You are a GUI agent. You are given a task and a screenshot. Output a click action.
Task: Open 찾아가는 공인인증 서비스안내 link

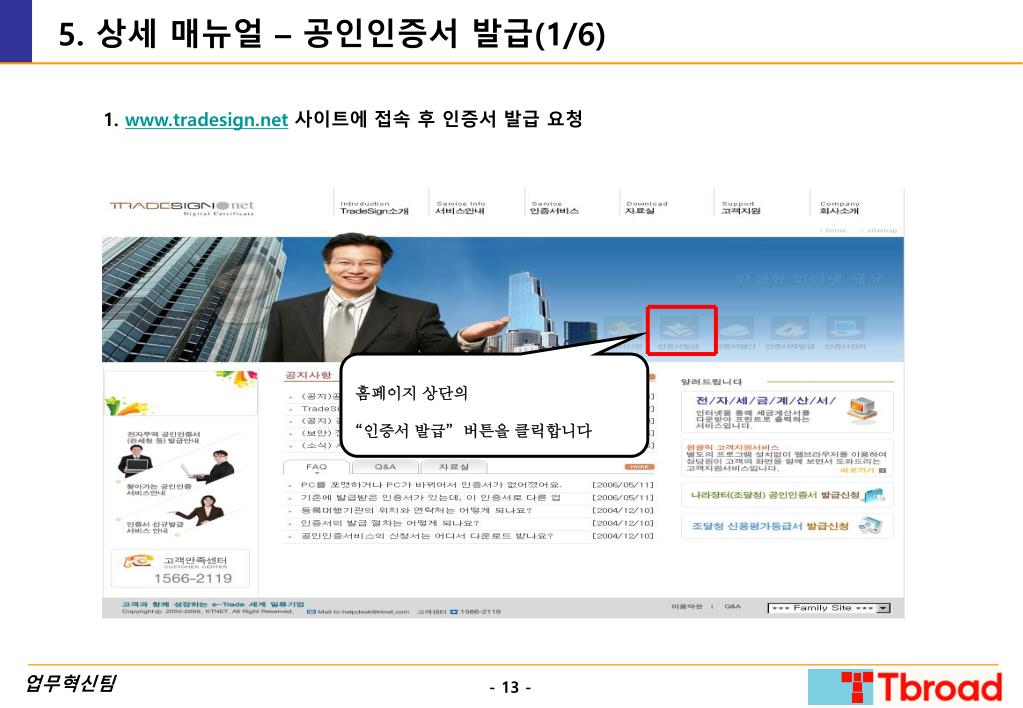(159, 489)
